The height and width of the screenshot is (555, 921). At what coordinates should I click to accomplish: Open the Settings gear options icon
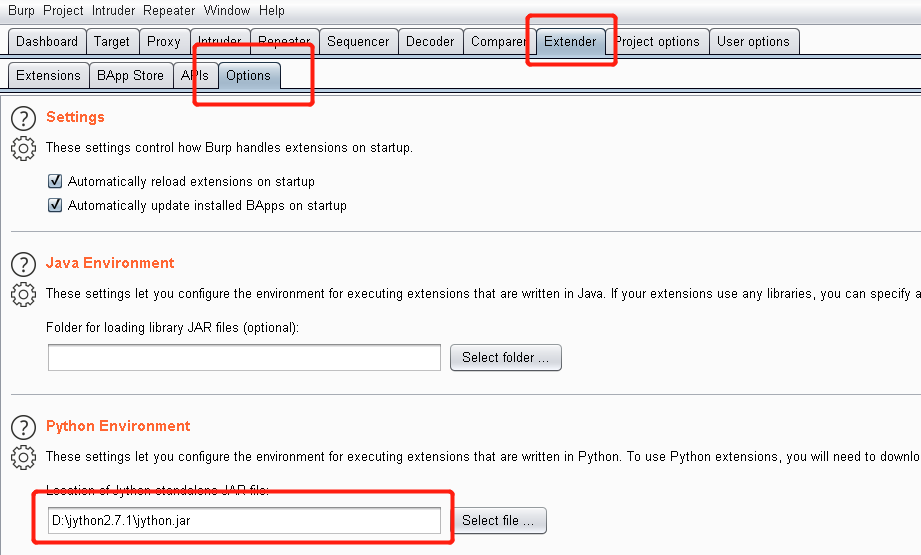pyautogui.click(x=23, y=148)
